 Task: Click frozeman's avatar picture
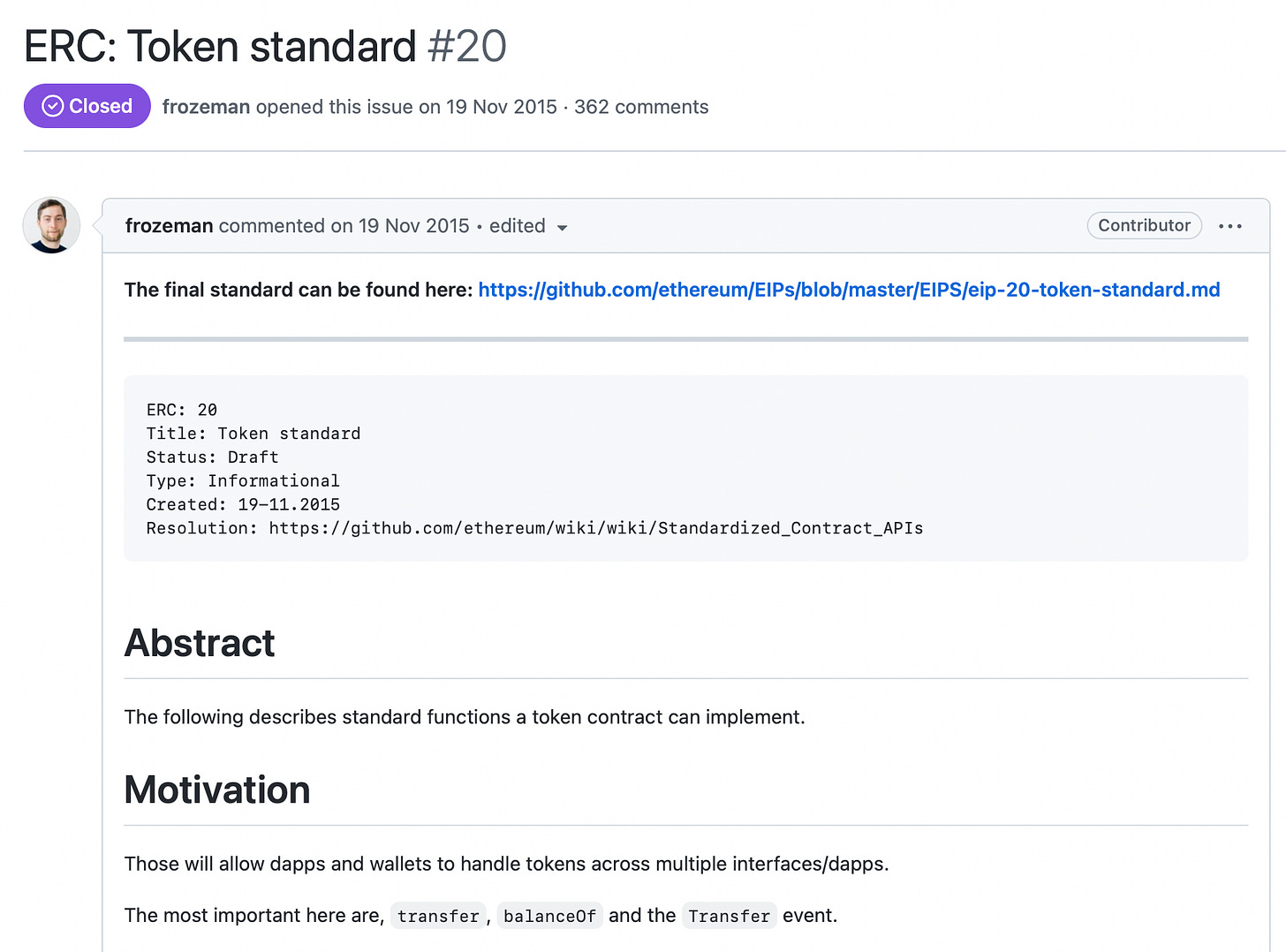pyautogui.click(x=51, y=225)
